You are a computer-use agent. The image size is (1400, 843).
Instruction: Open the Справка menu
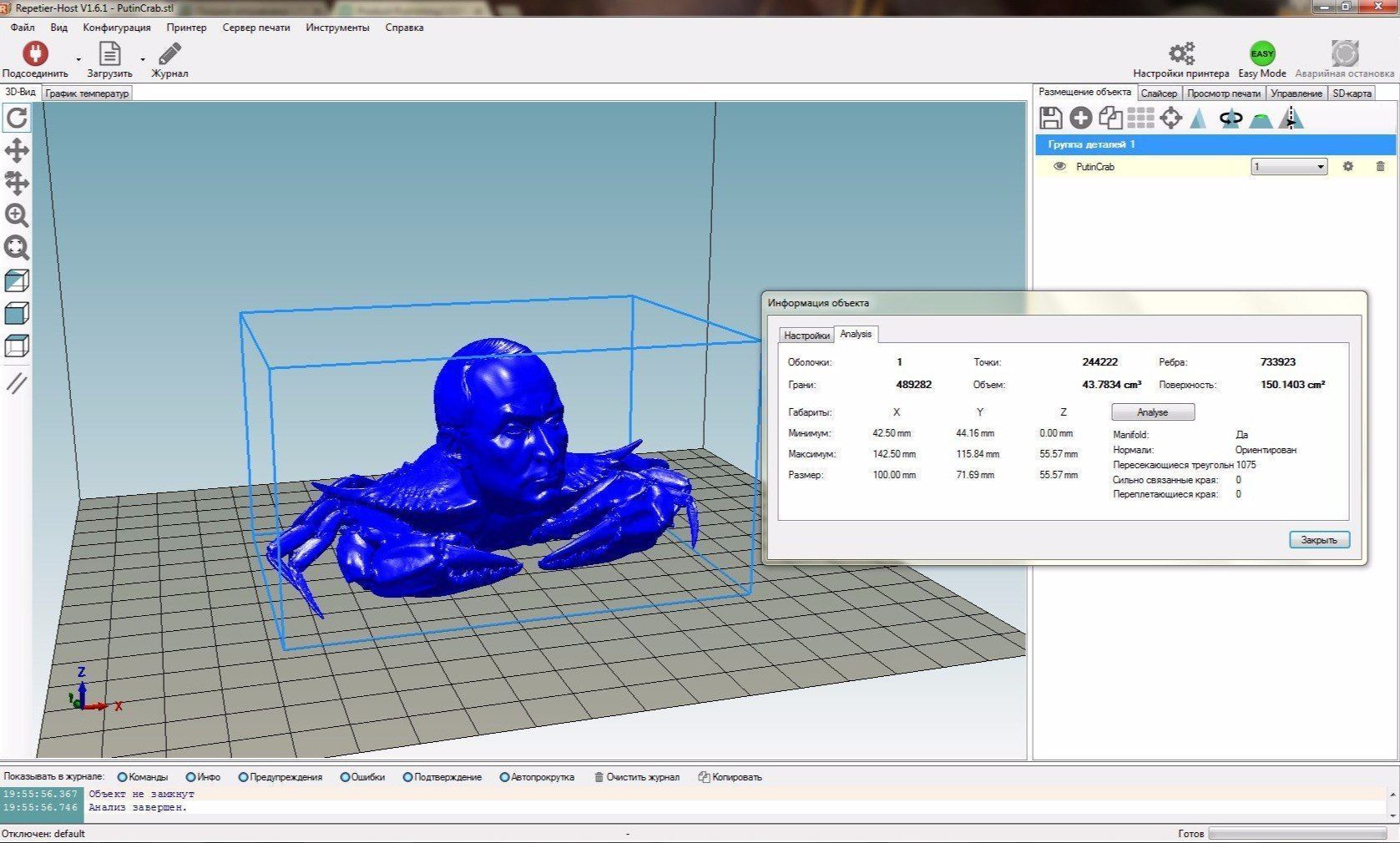404,28
